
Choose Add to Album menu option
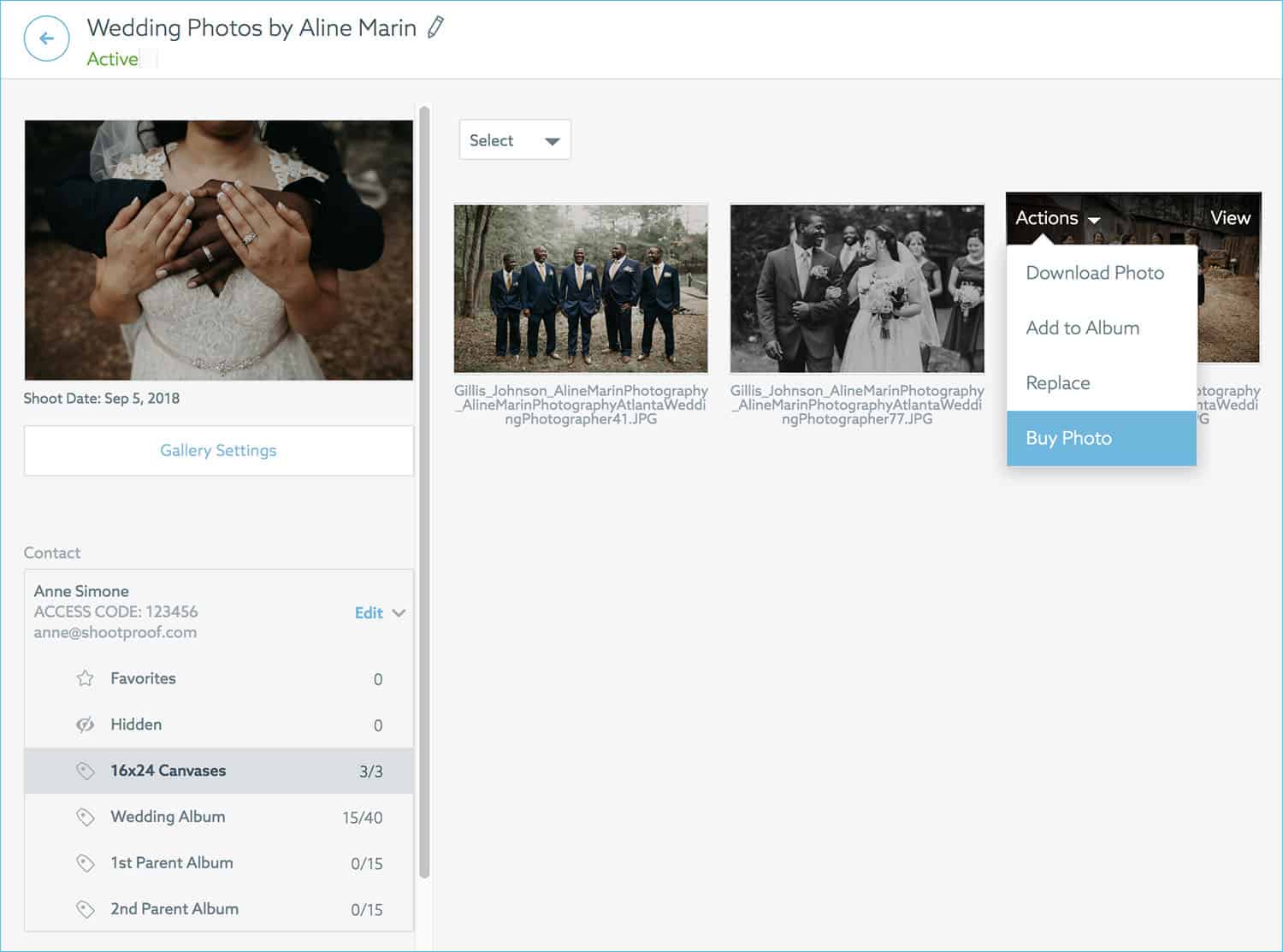click(1082, 328)
